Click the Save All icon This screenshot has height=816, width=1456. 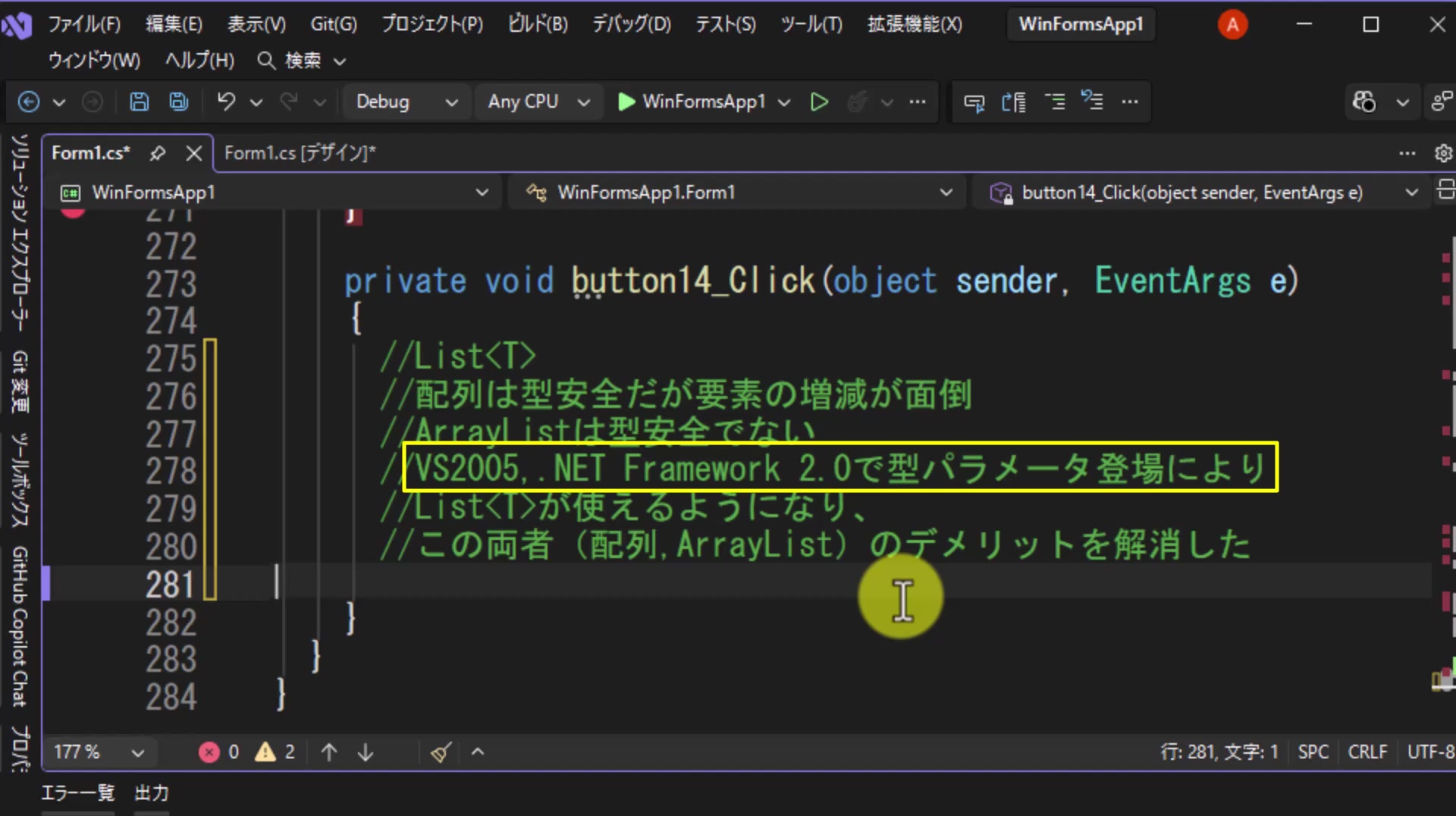click(179, 102)
